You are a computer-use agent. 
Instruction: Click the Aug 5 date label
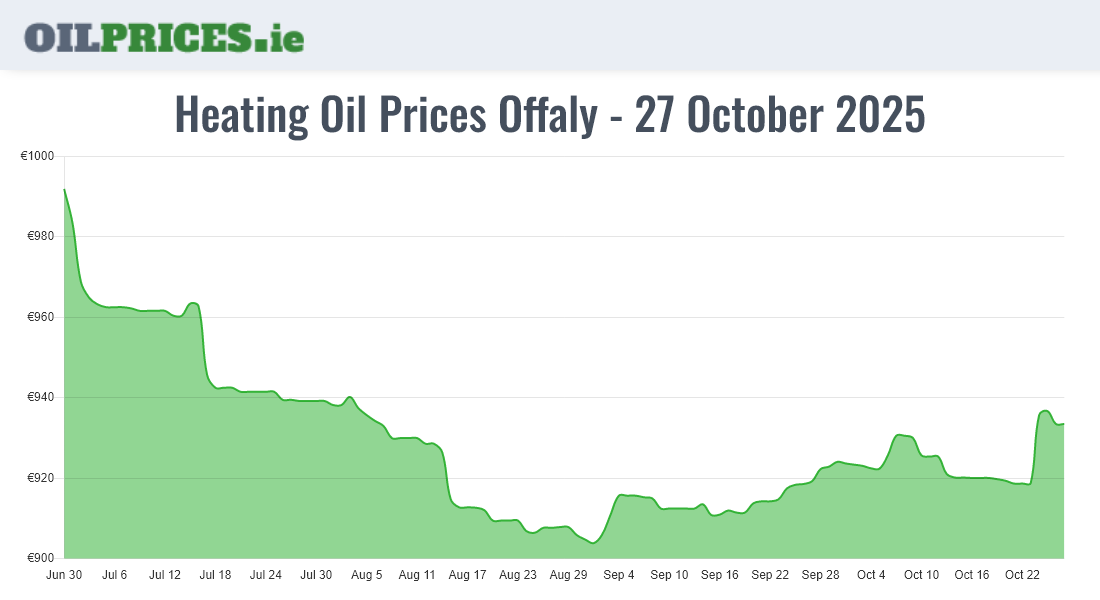[367, 575]
